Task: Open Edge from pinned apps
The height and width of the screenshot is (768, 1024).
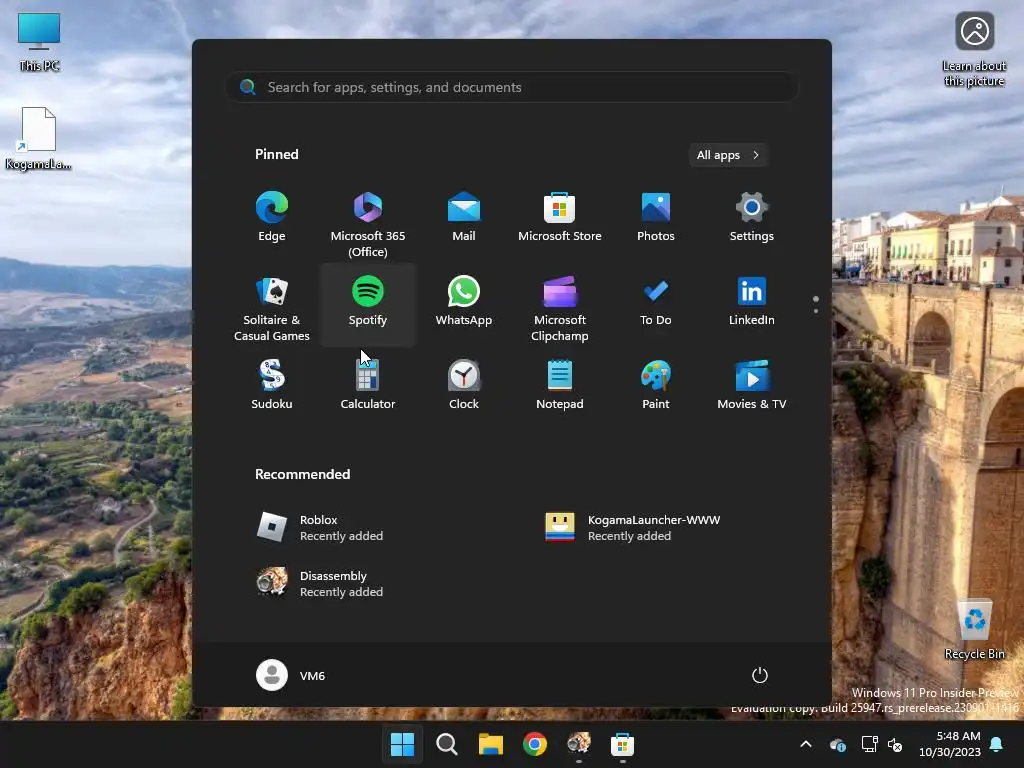Action: [272, 218]
